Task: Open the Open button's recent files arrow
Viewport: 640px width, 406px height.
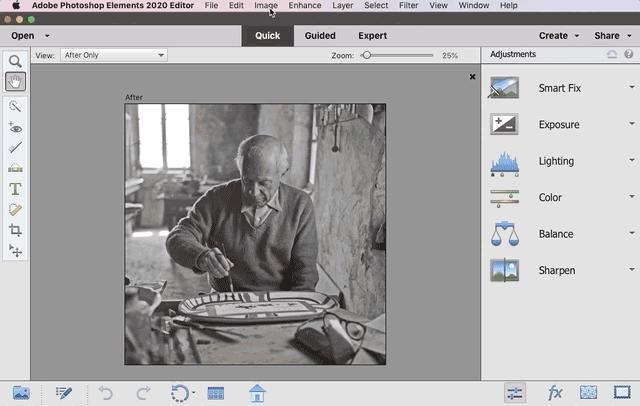Action: tap(47, 36)
